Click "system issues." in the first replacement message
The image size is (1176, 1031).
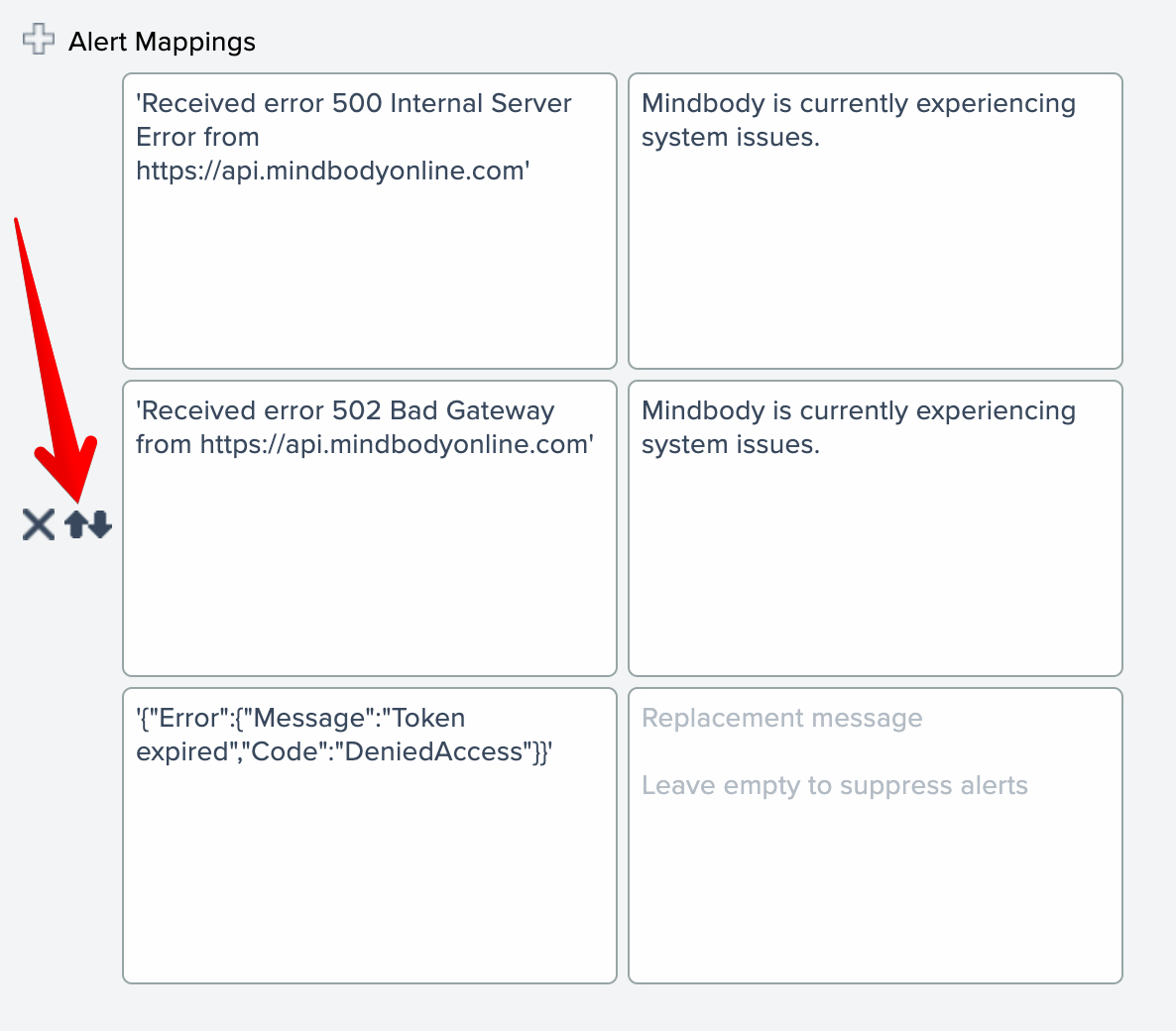730,137
